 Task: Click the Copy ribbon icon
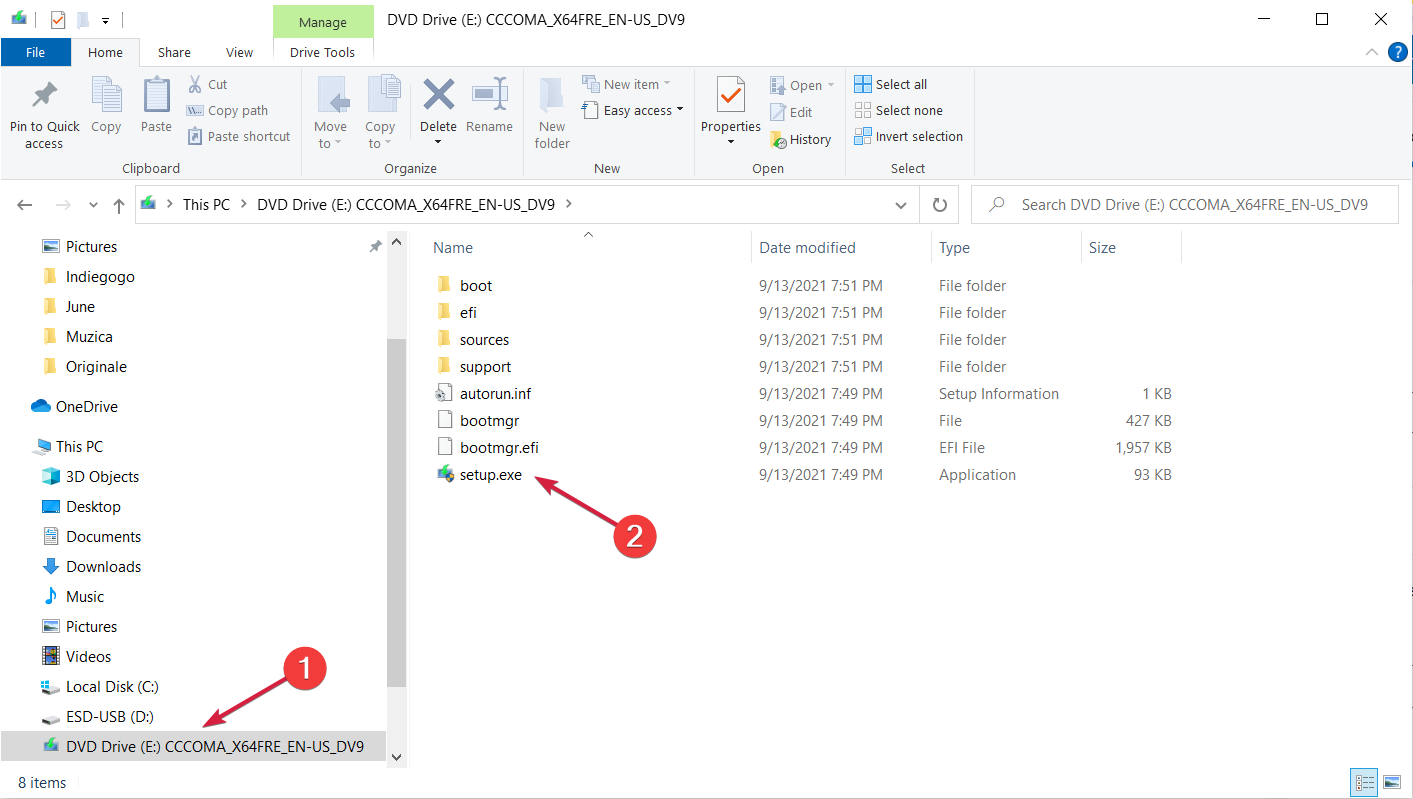click(x=106, y=96)
